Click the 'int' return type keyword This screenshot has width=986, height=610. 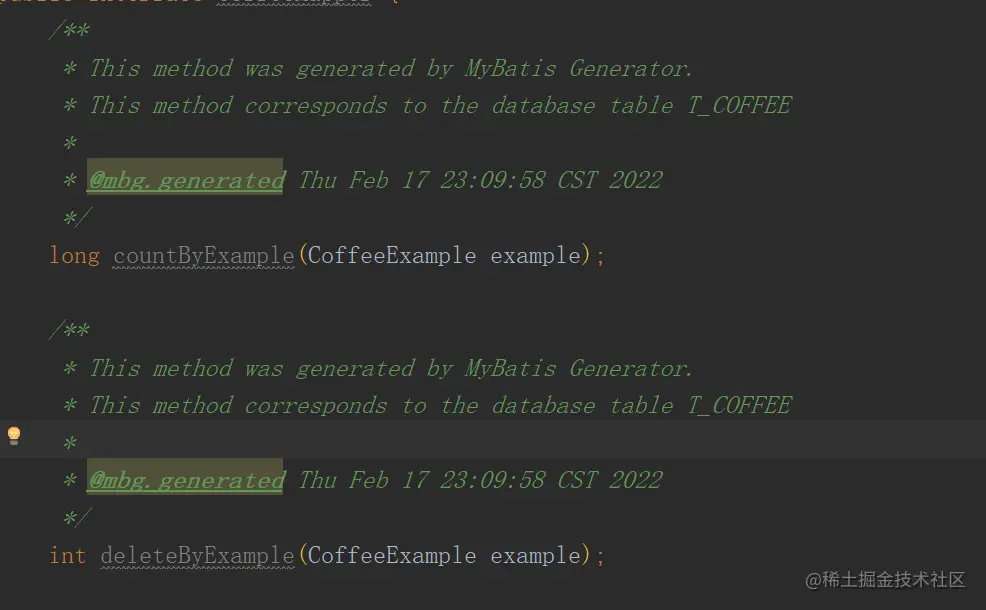point(68,555)
